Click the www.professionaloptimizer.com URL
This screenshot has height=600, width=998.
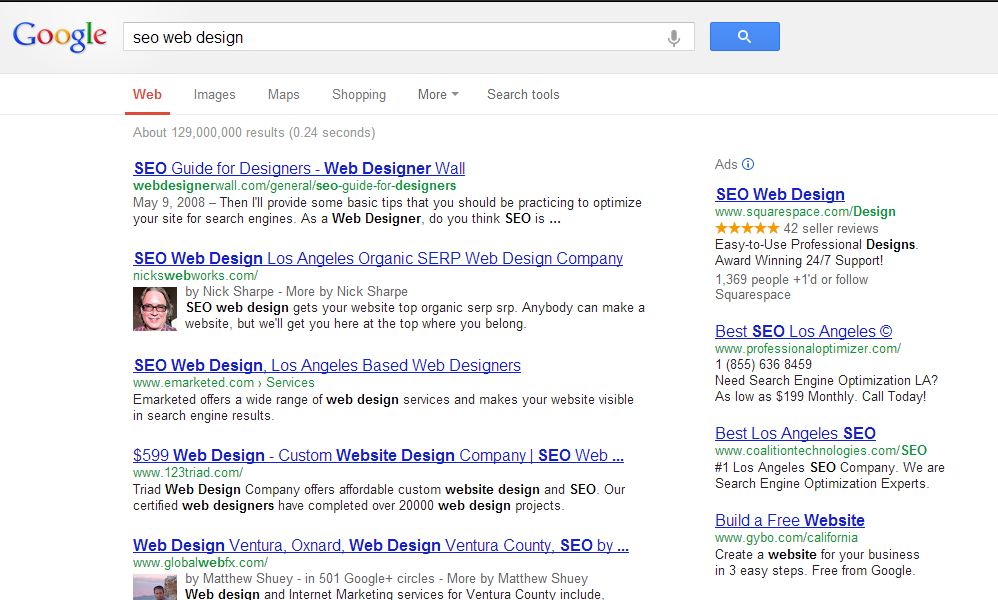(x=808, y=349)
